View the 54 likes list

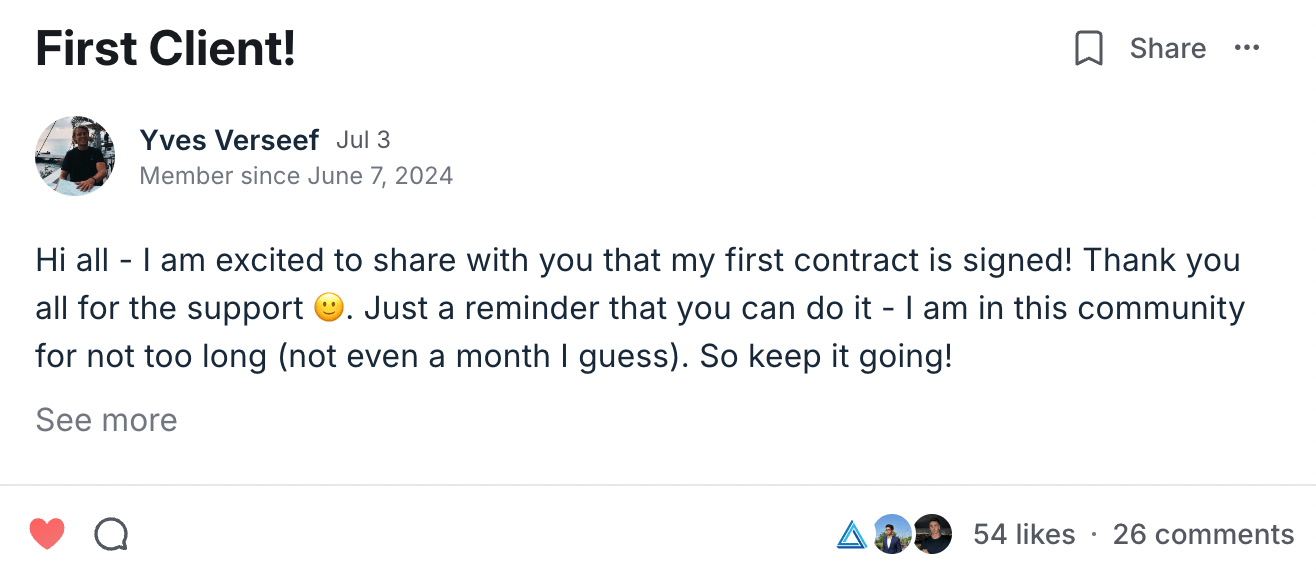coord(1024,535)
